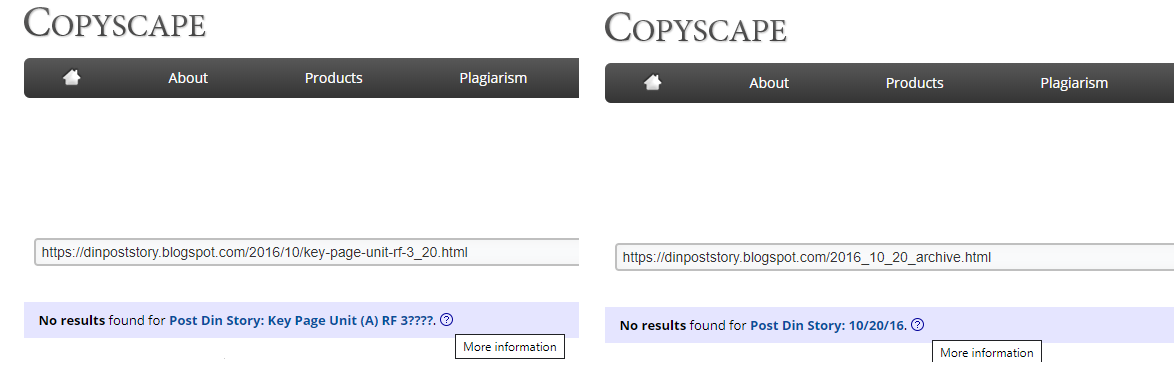Click right Copyscape logo
The width and height of the screenshot is (1174, 365).
click(x=696, y=28)
